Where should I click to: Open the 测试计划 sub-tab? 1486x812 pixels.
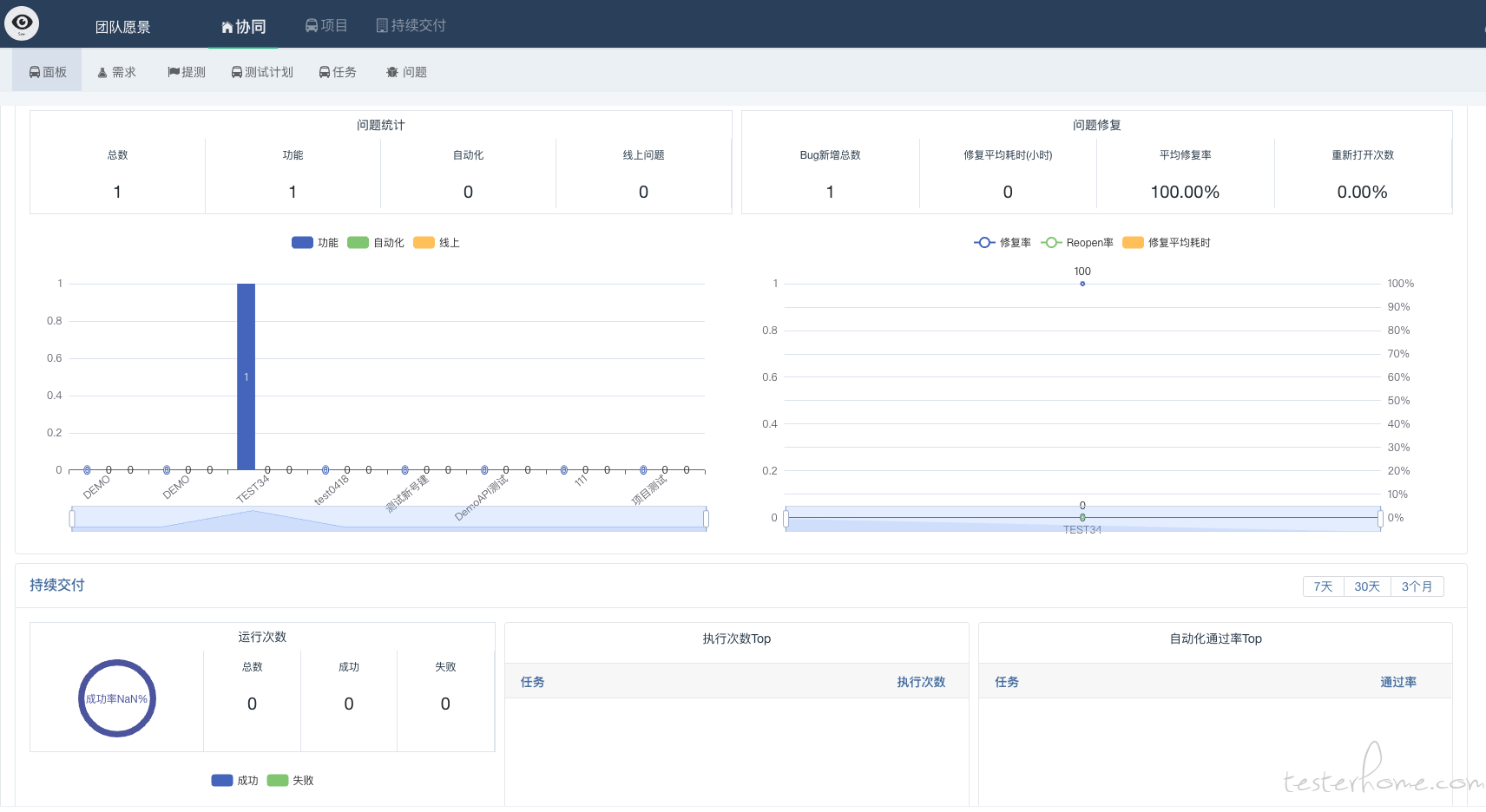pyautogui.click(x=262, y=72)
